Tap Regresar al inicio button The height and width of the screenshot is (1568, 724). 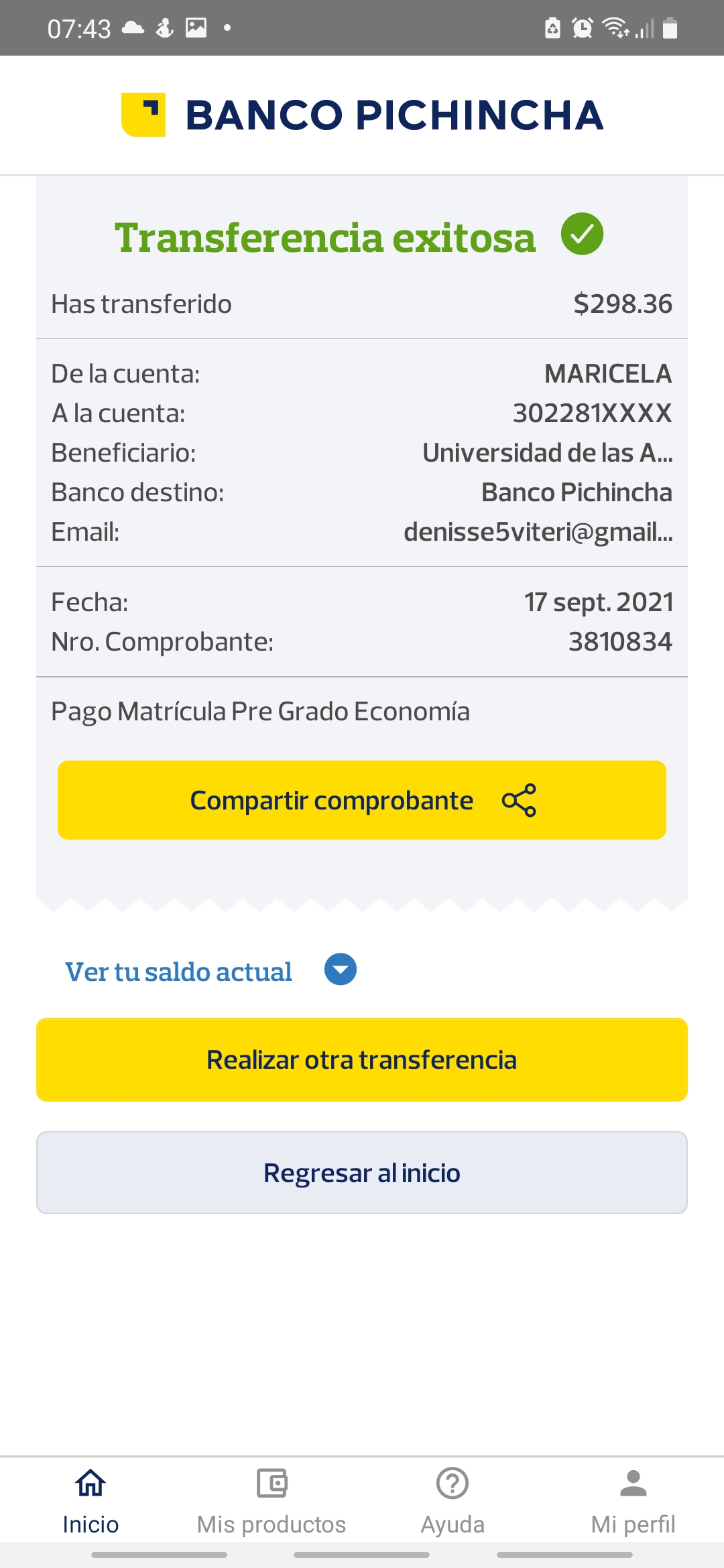[x=362, y=1173]
